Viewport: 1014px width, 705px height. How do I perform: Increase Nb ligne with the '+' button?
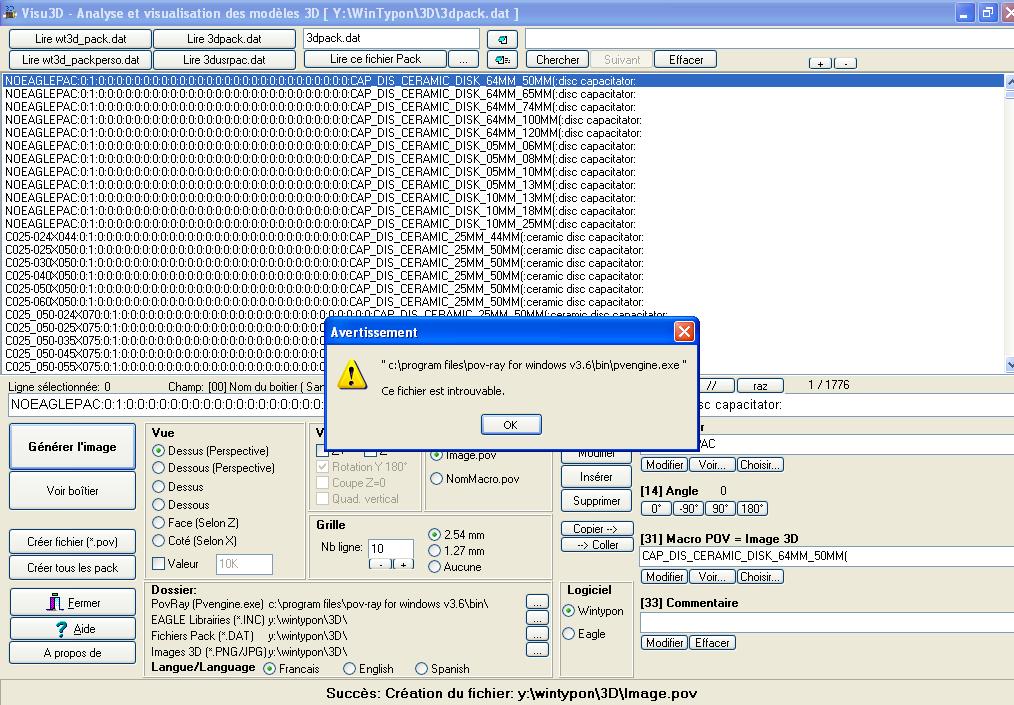(403, 565)
